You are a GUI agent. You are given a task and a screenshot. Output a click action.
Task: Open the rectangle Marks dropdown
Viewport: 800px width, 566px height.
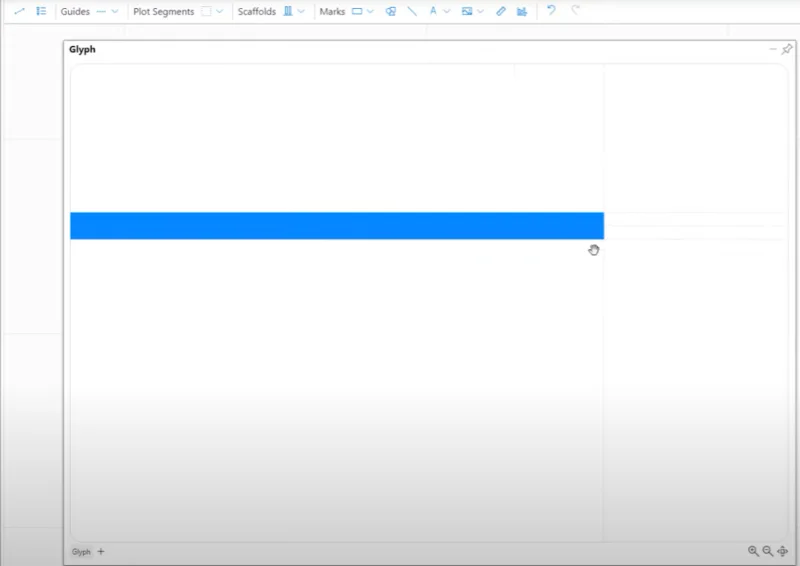coord(370,11)
